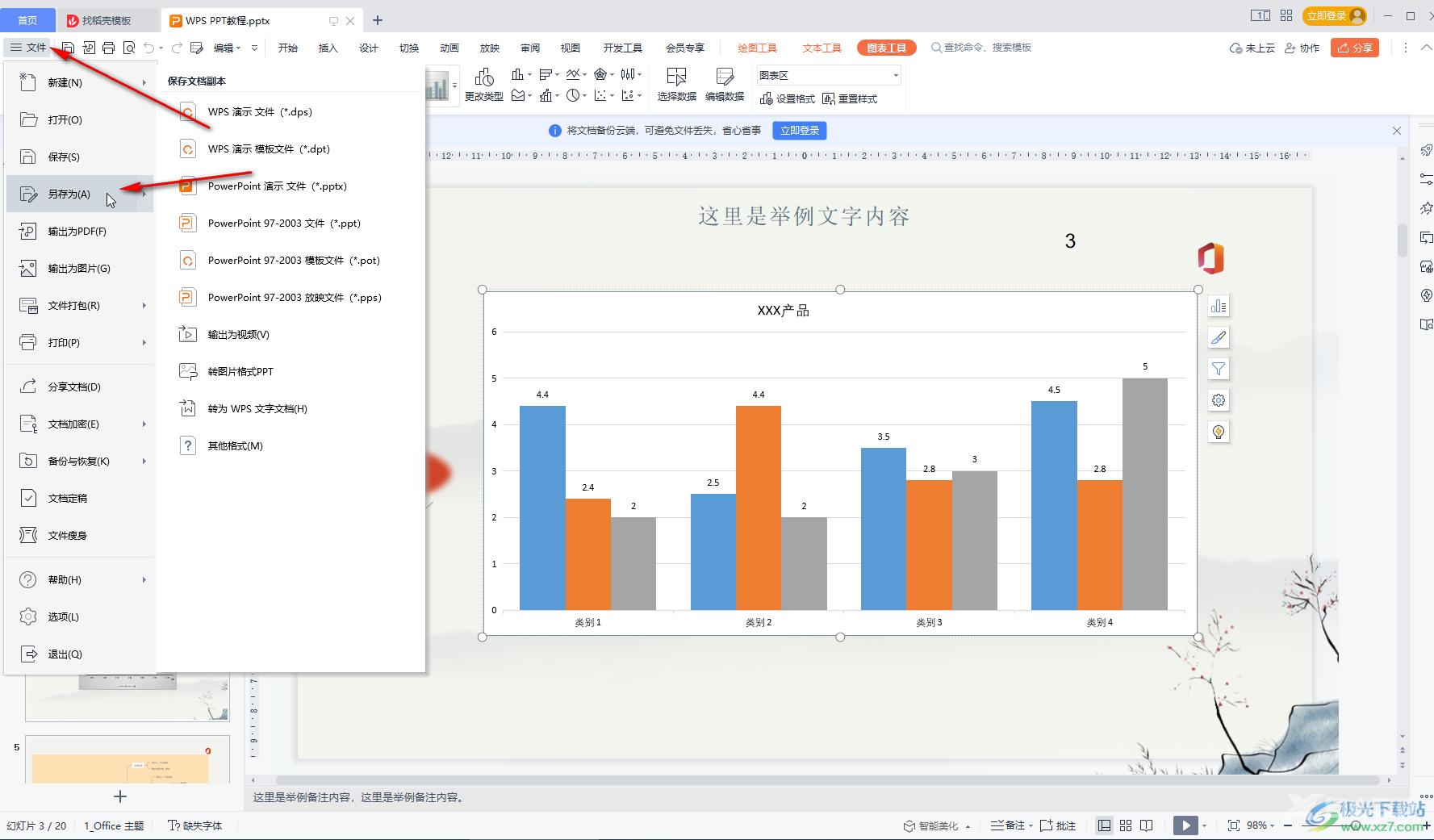Click the 更改类型 chart type icon
This screenshot has height=840, width=1434.
tap(484, 77)
